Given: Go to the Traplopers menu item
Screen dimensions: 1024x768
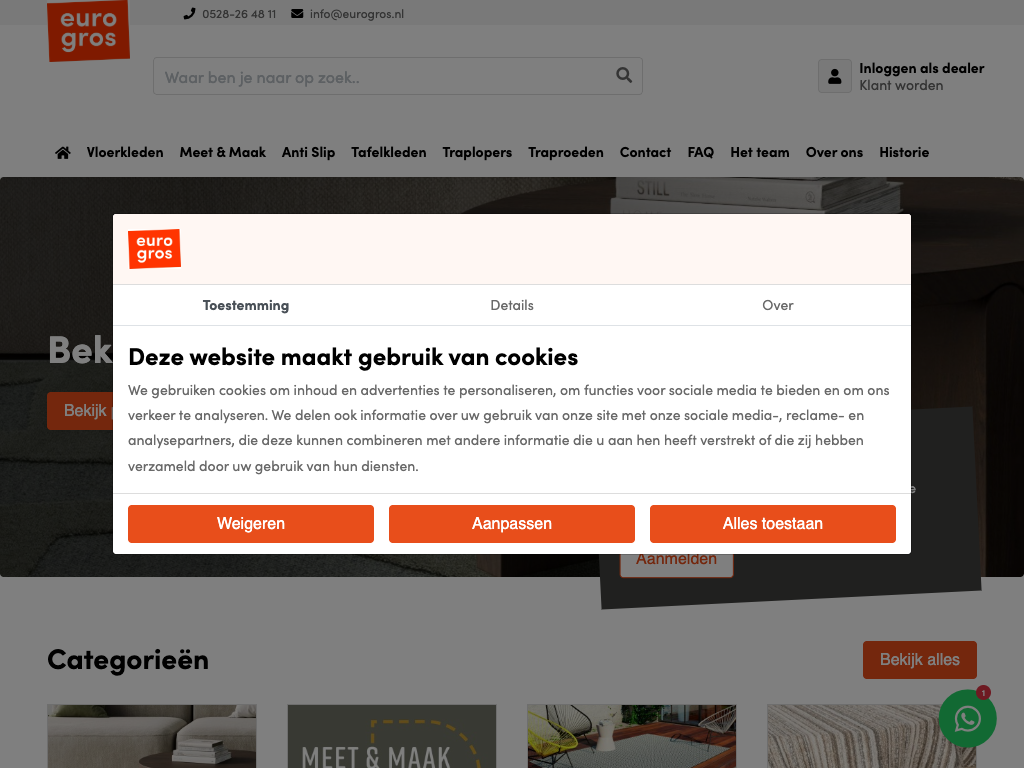Looking at the screenshot, I should [x=477, y=152].
